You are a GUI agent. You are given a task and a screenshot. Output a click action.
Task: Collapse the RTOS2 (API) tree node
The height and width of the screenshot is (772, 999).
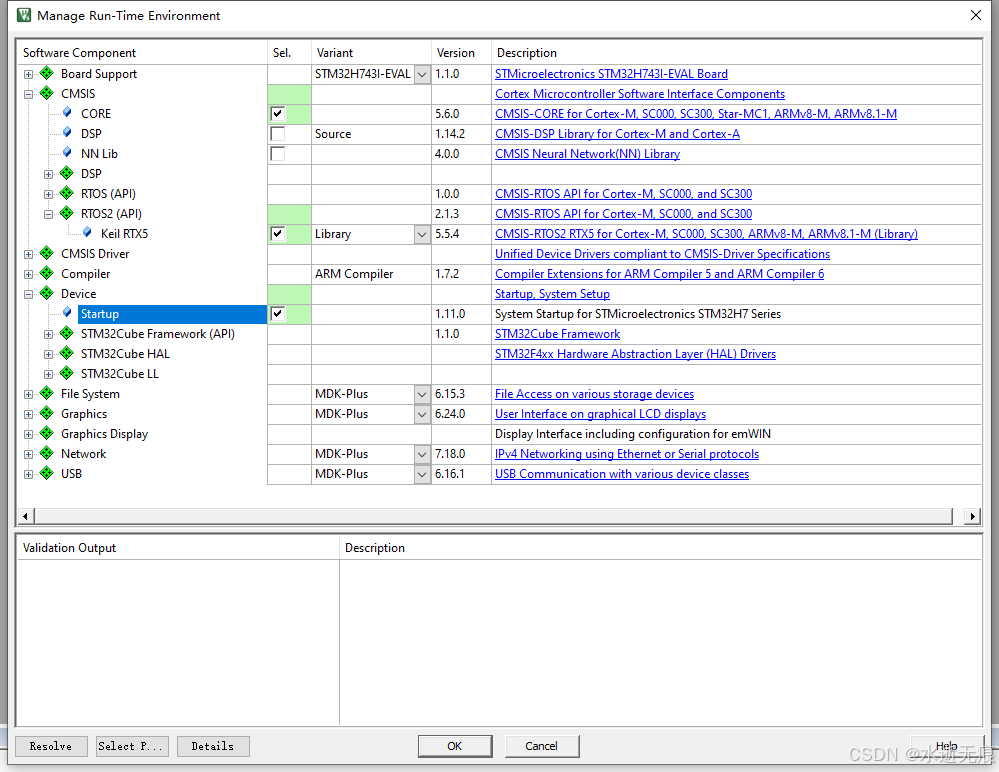coord(47,213)
